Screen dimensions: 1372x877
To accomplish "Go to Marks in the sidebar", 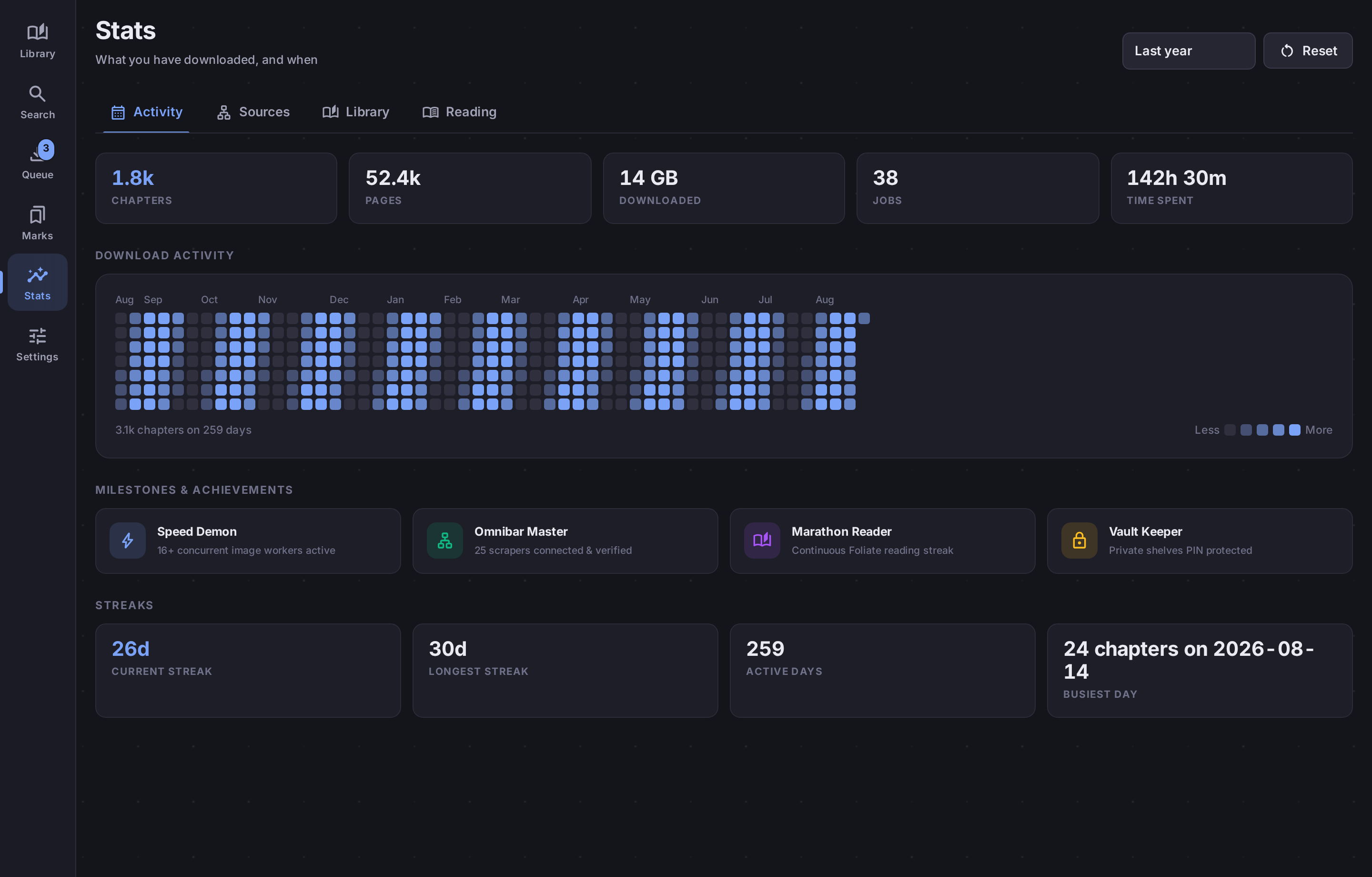I will (38, 223).
